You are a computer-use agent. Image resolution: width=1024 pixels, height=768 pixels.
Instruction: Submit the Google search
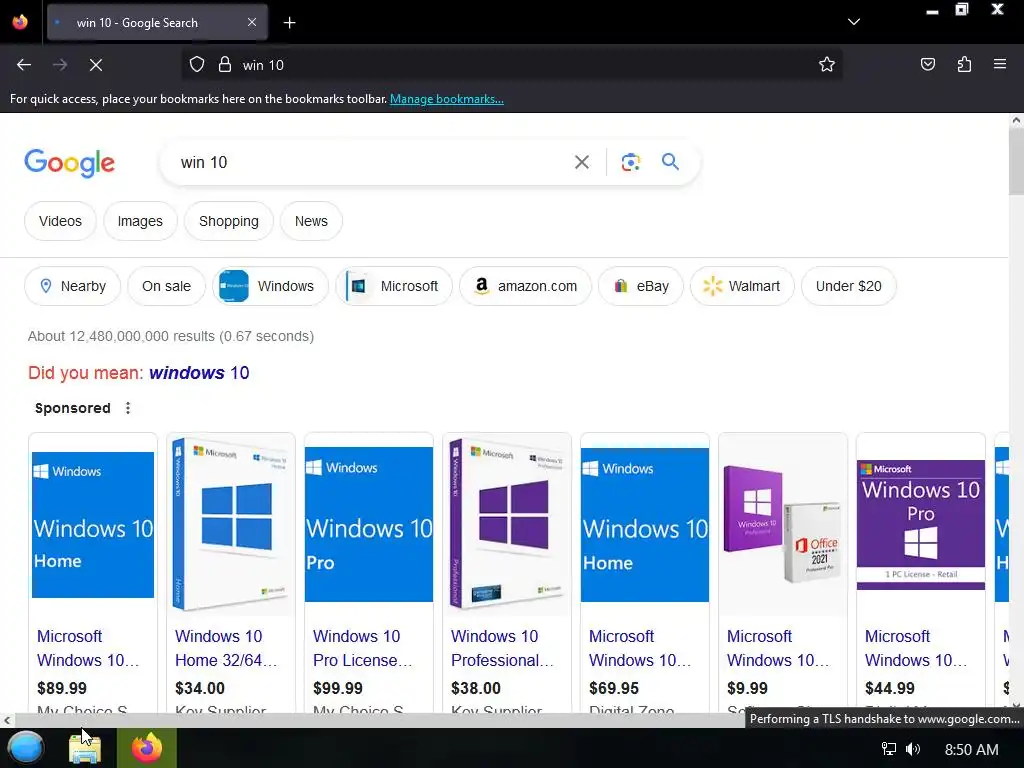click(671, 161)
